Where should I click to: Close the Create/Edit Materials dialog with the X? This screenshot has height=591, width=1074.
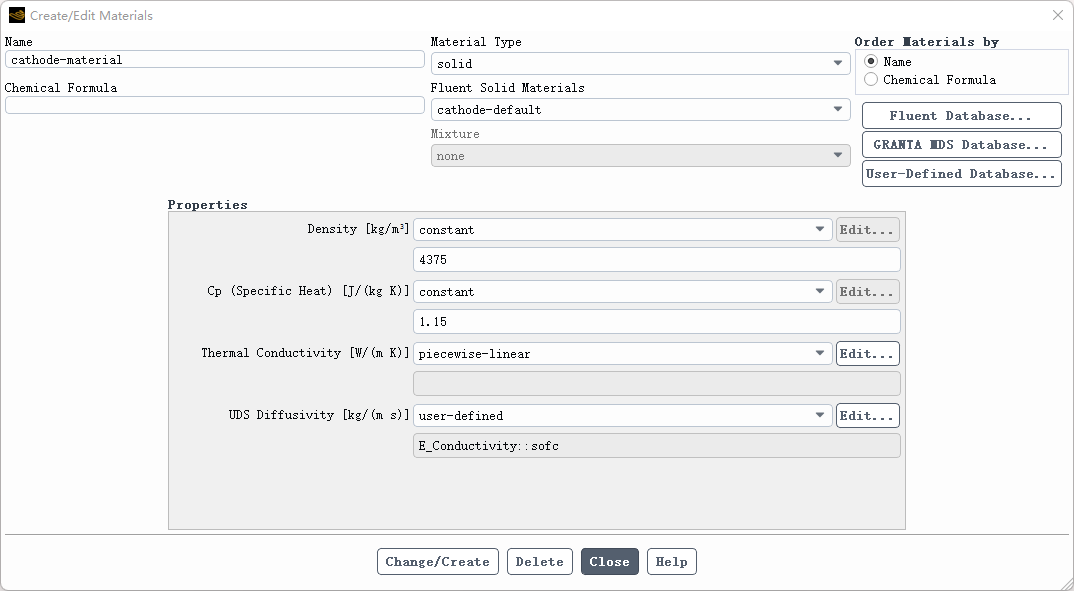point(1058,15)
